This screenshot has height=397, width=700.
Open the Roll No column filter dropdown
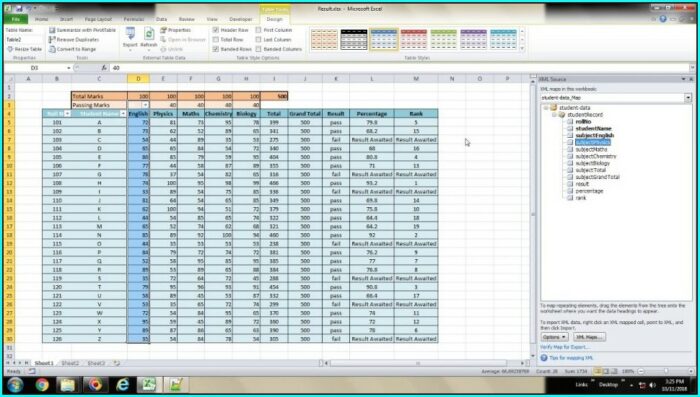pos(67,114)
